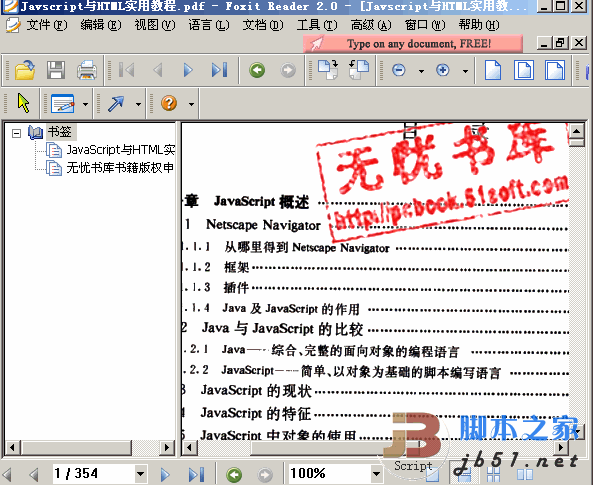The image size is (593, 485).
Task: Open the 窗口(W) menu
Action: (425, 25)
